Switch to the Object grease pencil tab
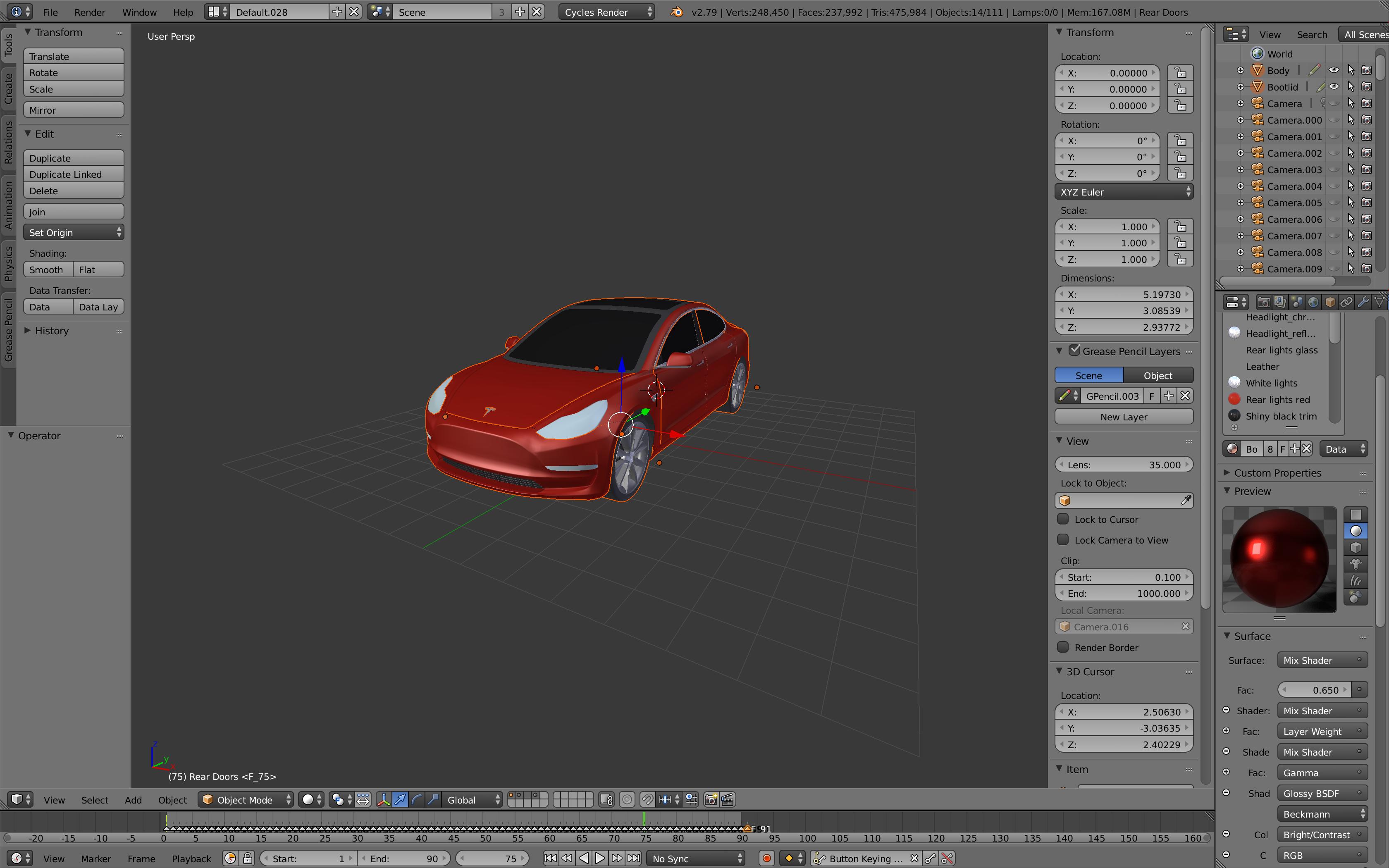The width and height of the screenshot is (1389, 868). point(1157,375)
